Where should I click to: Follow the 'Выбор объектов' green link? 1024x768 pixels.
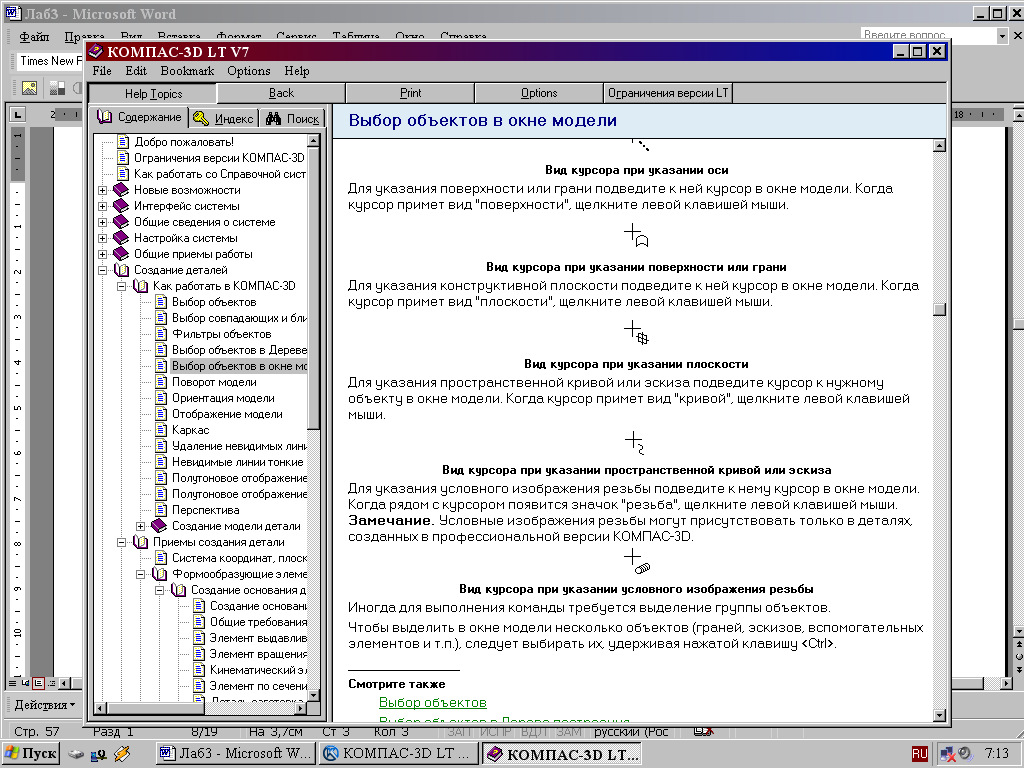(x=432, y=703)
